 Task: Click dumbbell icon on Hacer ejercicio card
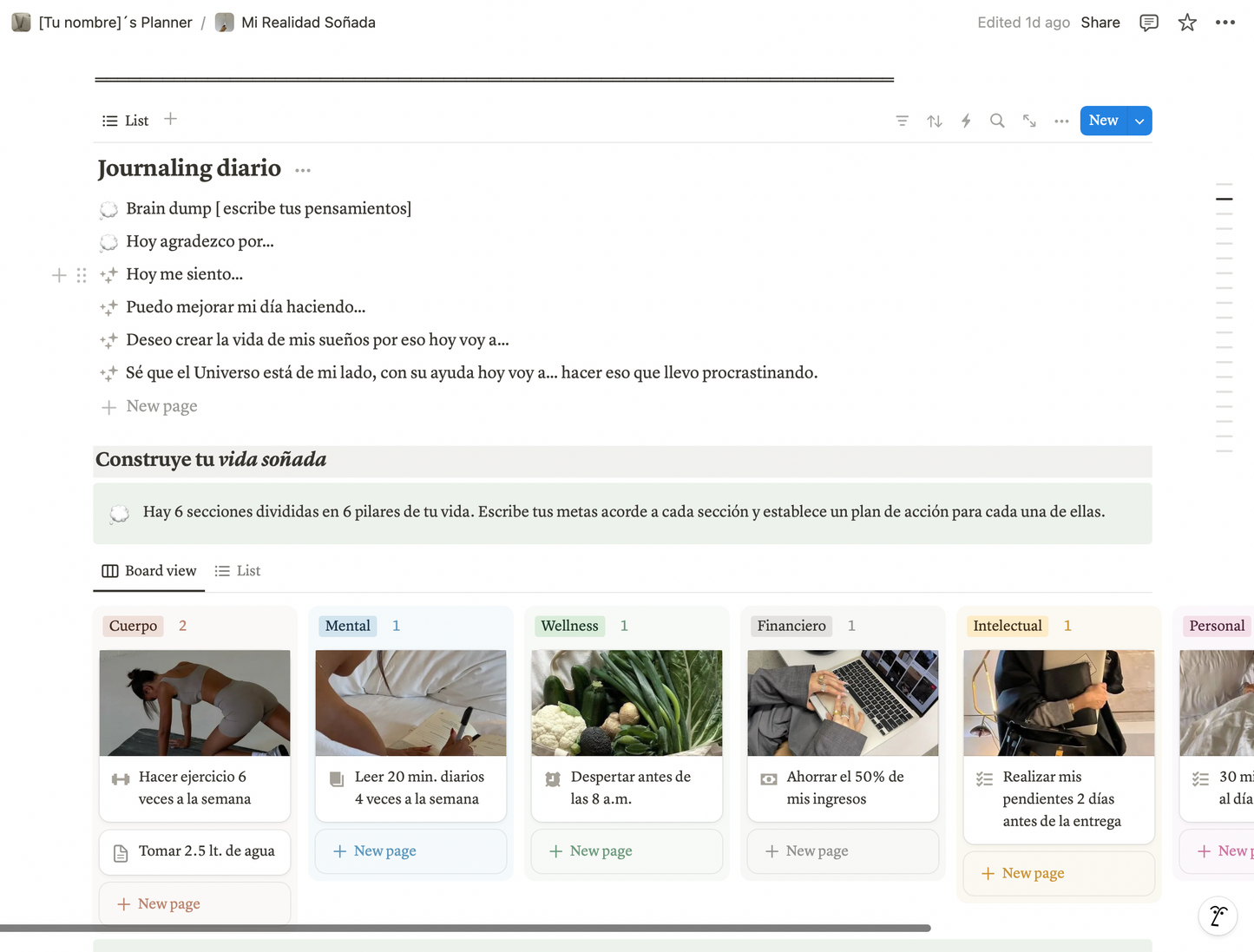121,778
